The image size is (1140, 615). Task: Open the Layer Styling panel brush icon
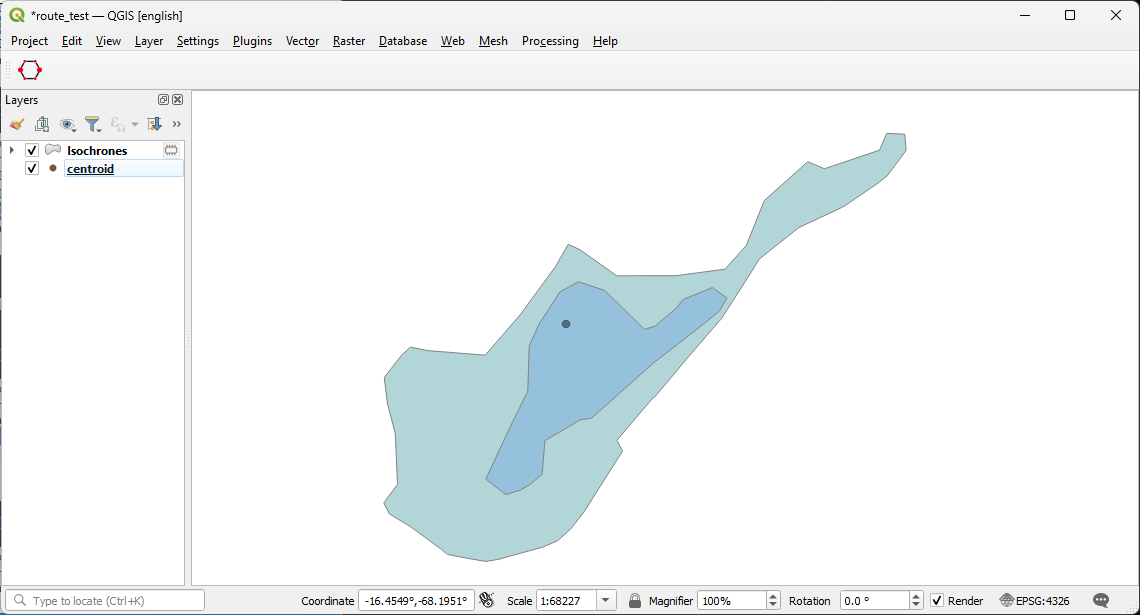tap(17, 124)
